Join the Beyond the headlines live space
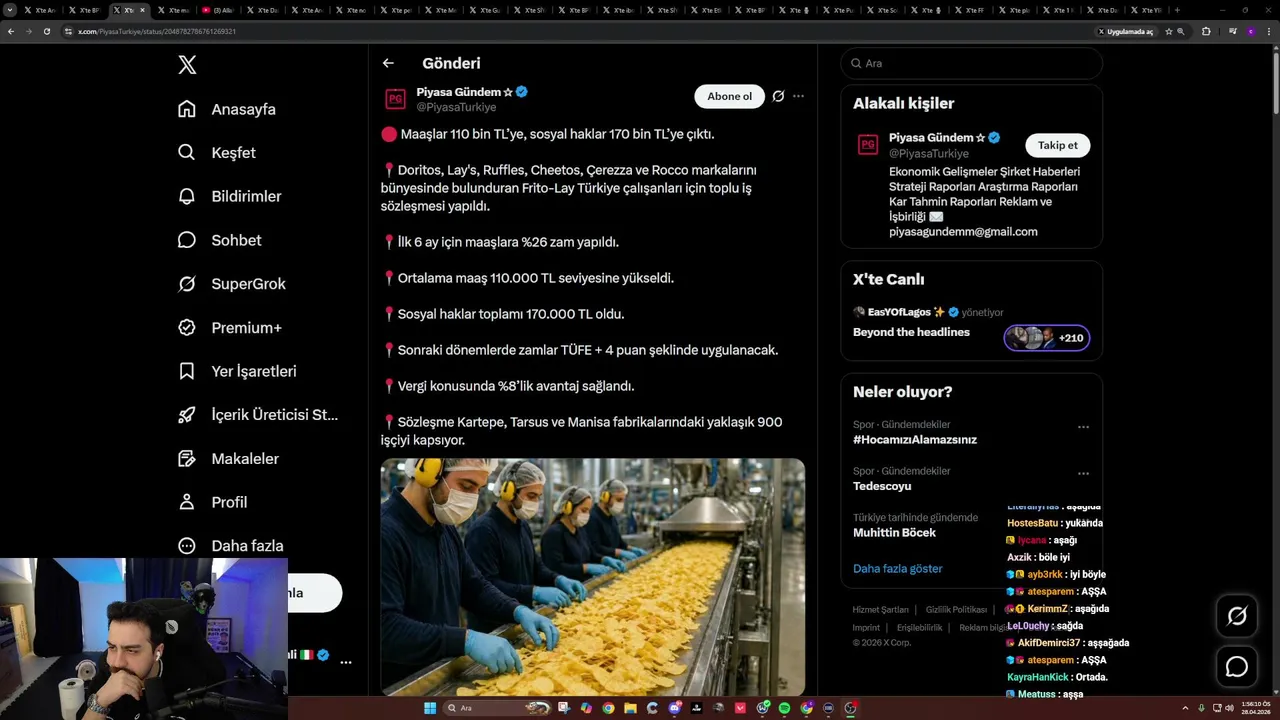Screen dimensions: 1280x720 tap(911, 332)
